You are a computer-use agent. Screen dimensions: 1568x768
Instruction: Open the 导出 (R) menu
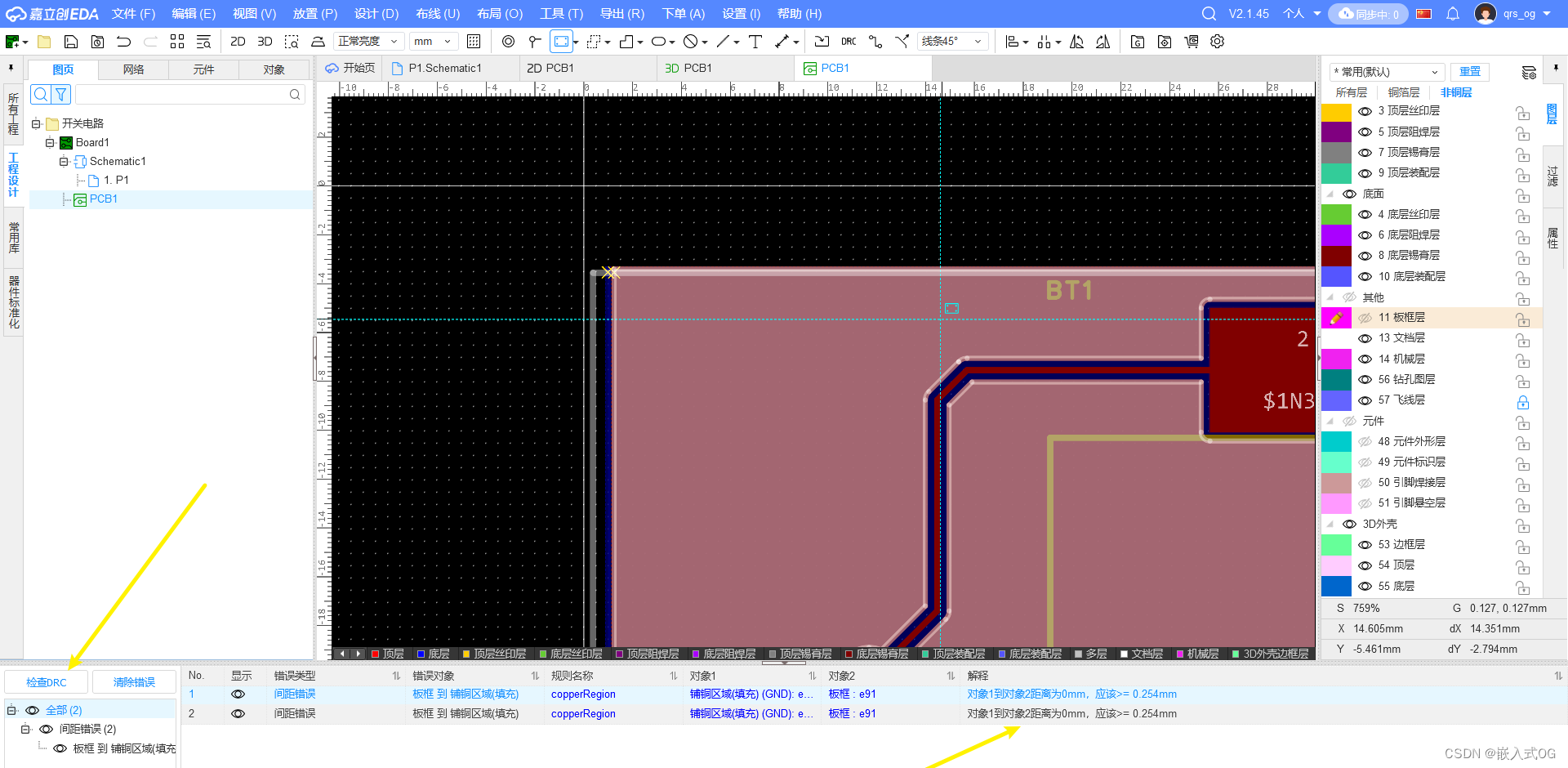point(622,14)
